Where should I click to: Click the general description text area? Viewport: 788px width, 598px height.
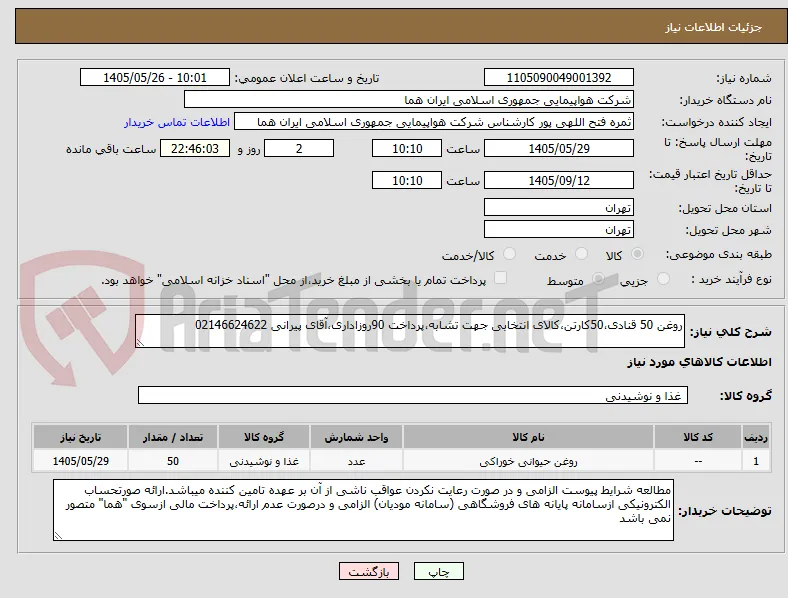pos(410,331)
